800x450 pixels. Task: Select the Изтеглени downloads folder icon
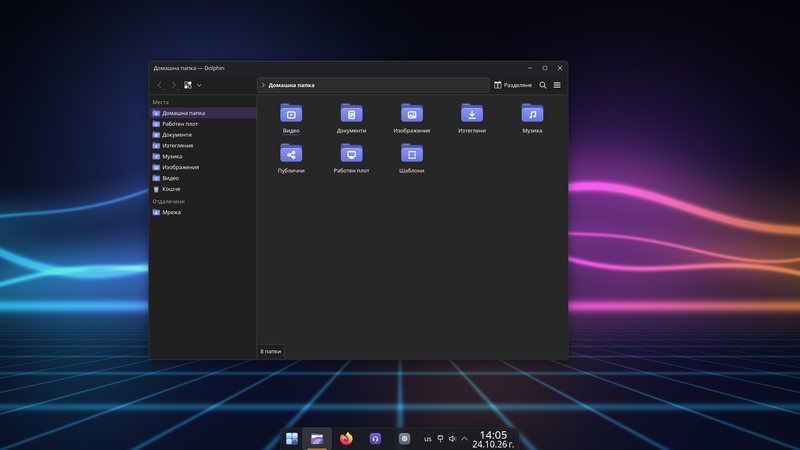(x=472, y=113)
